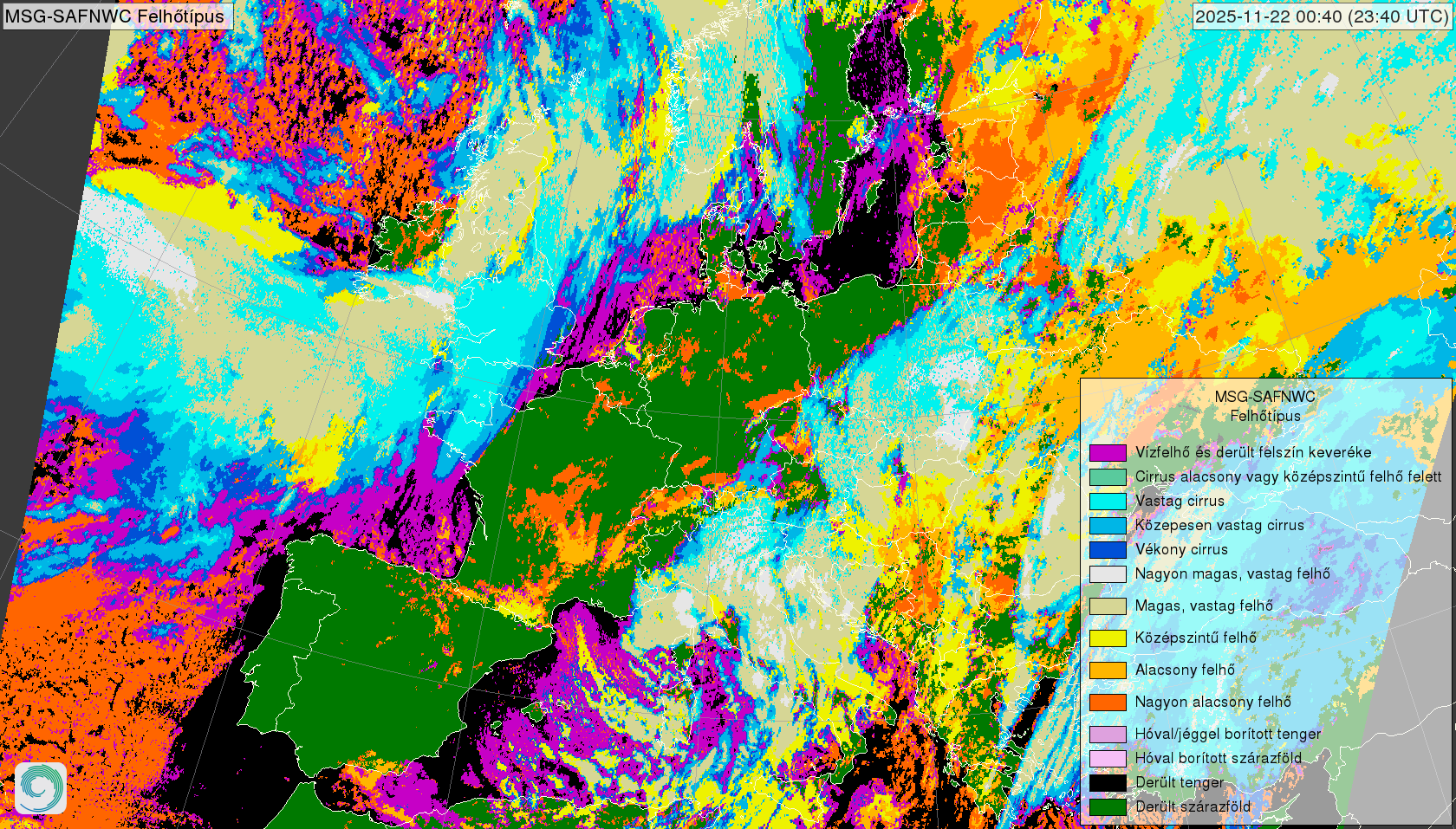Click the beige Magas, vastag felhő swatch

click(1107, 606)
